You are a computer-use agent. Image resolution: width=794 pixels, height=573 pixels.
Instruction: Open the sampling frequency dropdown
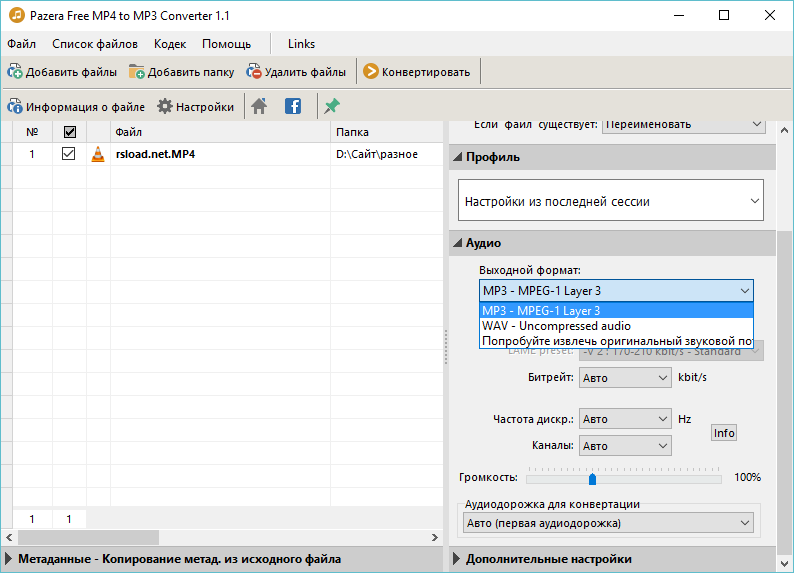[625, 419]
